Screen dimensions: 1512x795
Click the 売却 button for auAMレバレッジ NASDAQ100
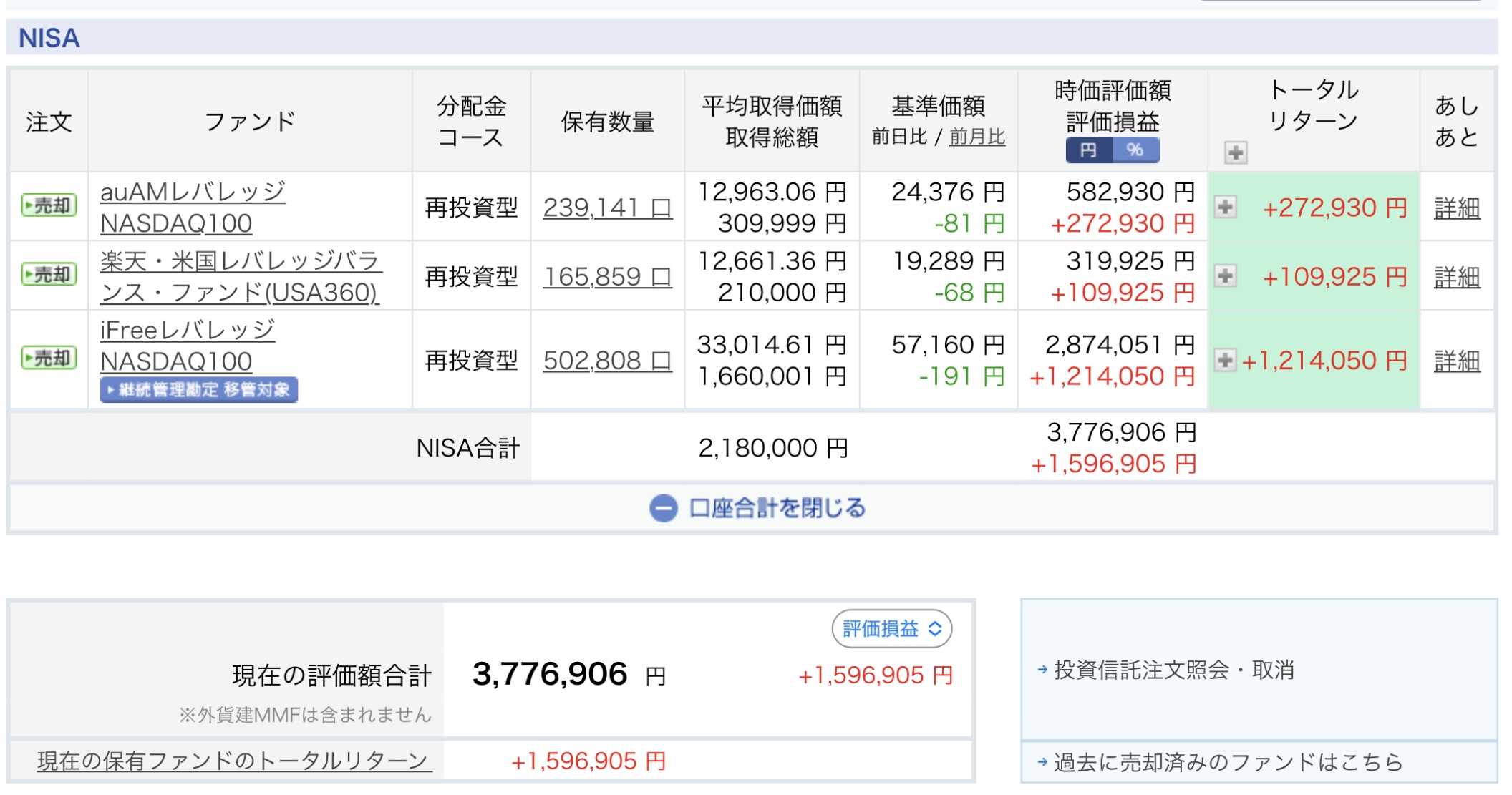click(49, 206)
